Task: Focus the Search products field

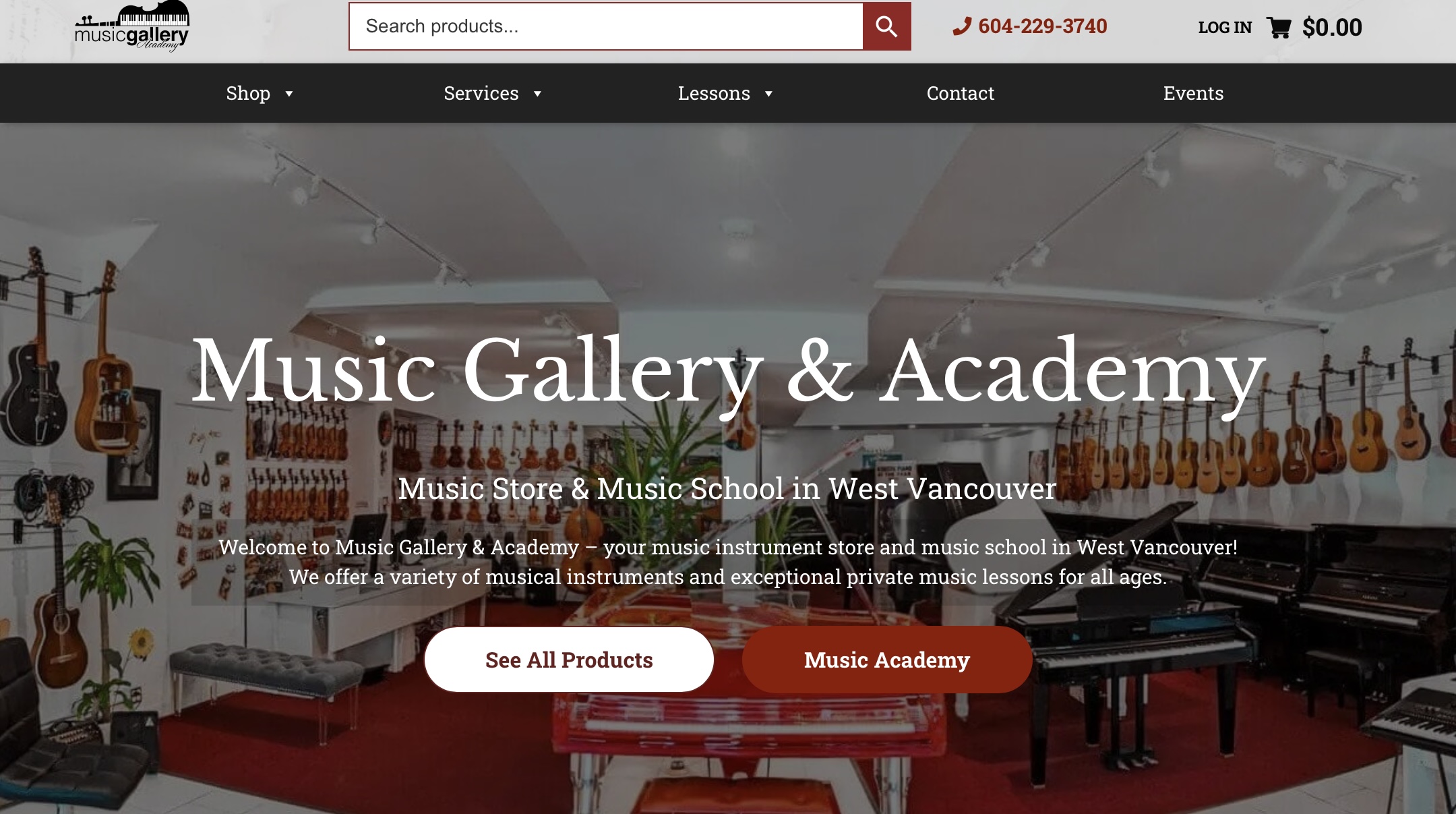Action: point(606,26)
